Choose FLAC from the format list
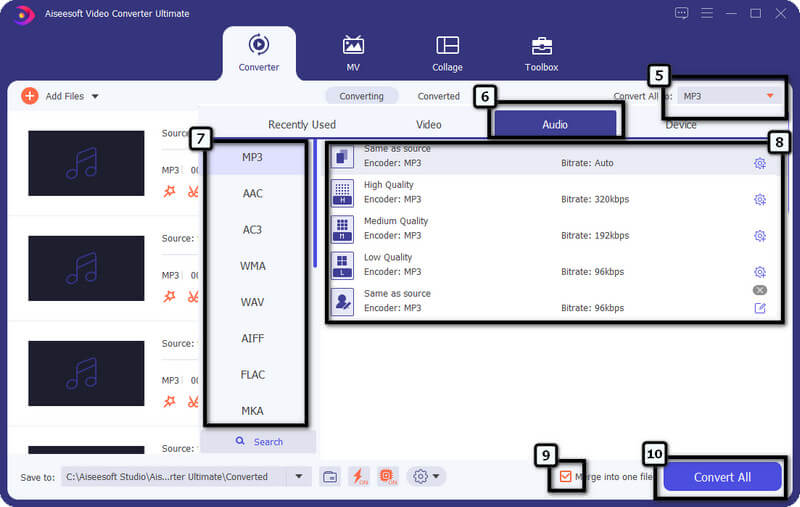Screen dimensions: 800x507 pyautogui.click(x=253, y=375)
